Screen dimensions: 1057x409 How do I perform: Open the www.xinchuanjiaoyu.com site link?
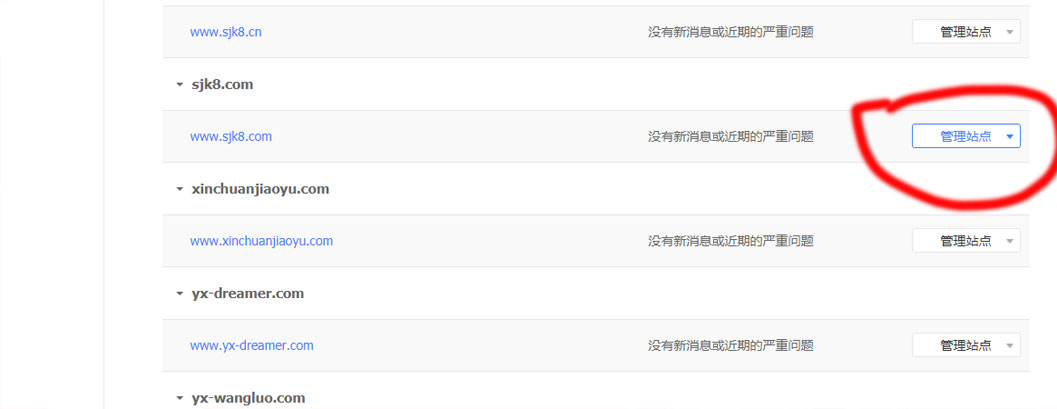[x=261, y=241]
